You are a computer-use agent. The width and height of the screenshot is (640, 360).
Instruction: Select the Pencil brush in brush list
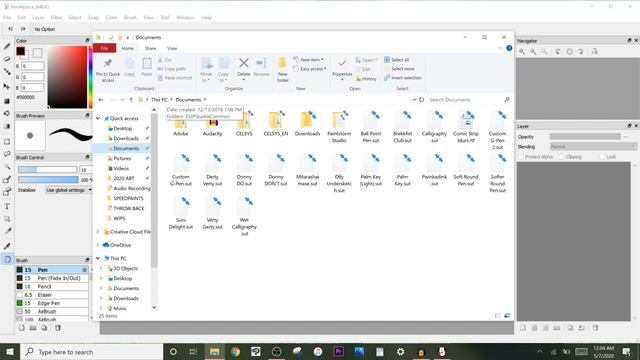(x=52, y=287)
